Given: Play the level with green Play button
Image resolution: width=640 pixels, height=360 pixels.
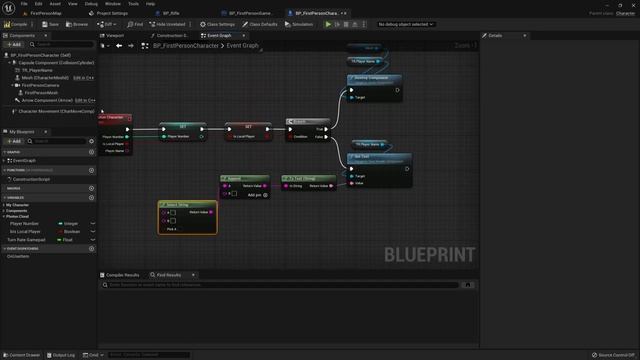Looking at the screenshot, I should point(328,24).
